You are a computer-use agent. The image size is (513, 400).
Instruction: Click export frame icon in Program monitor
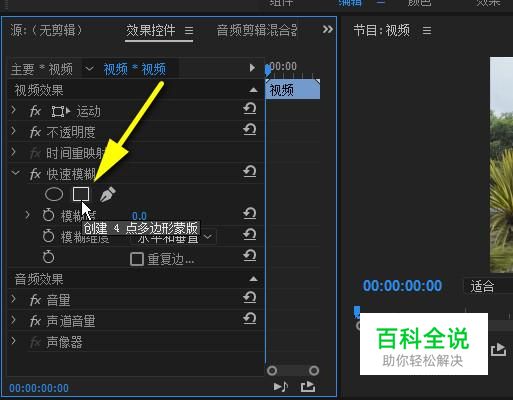tap(499, 350)
